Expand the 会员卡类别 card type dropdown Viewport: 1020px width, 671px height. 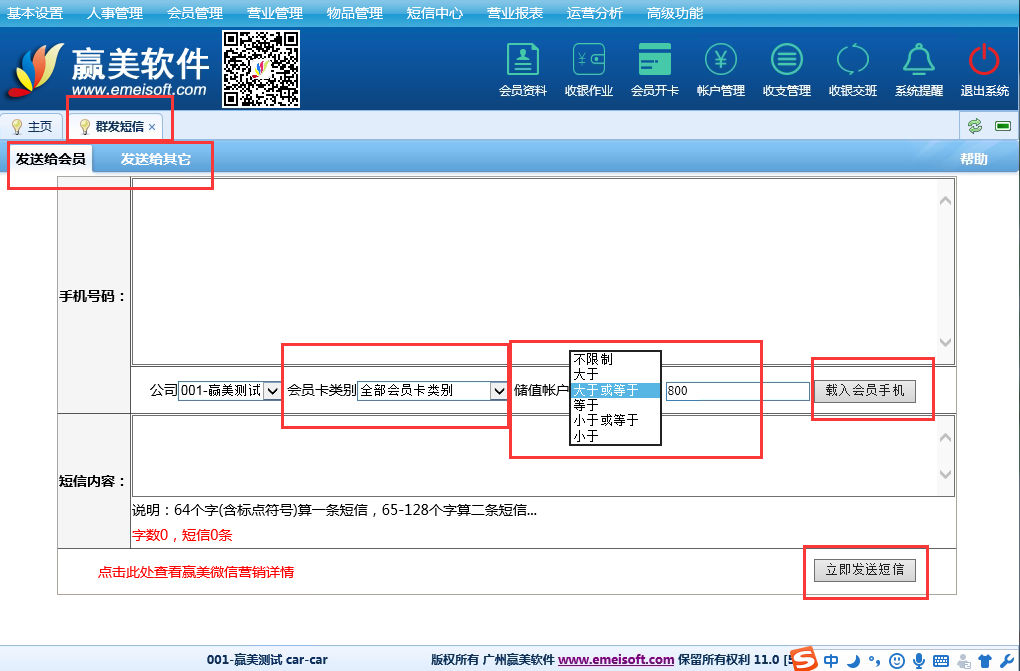(498, 391)
